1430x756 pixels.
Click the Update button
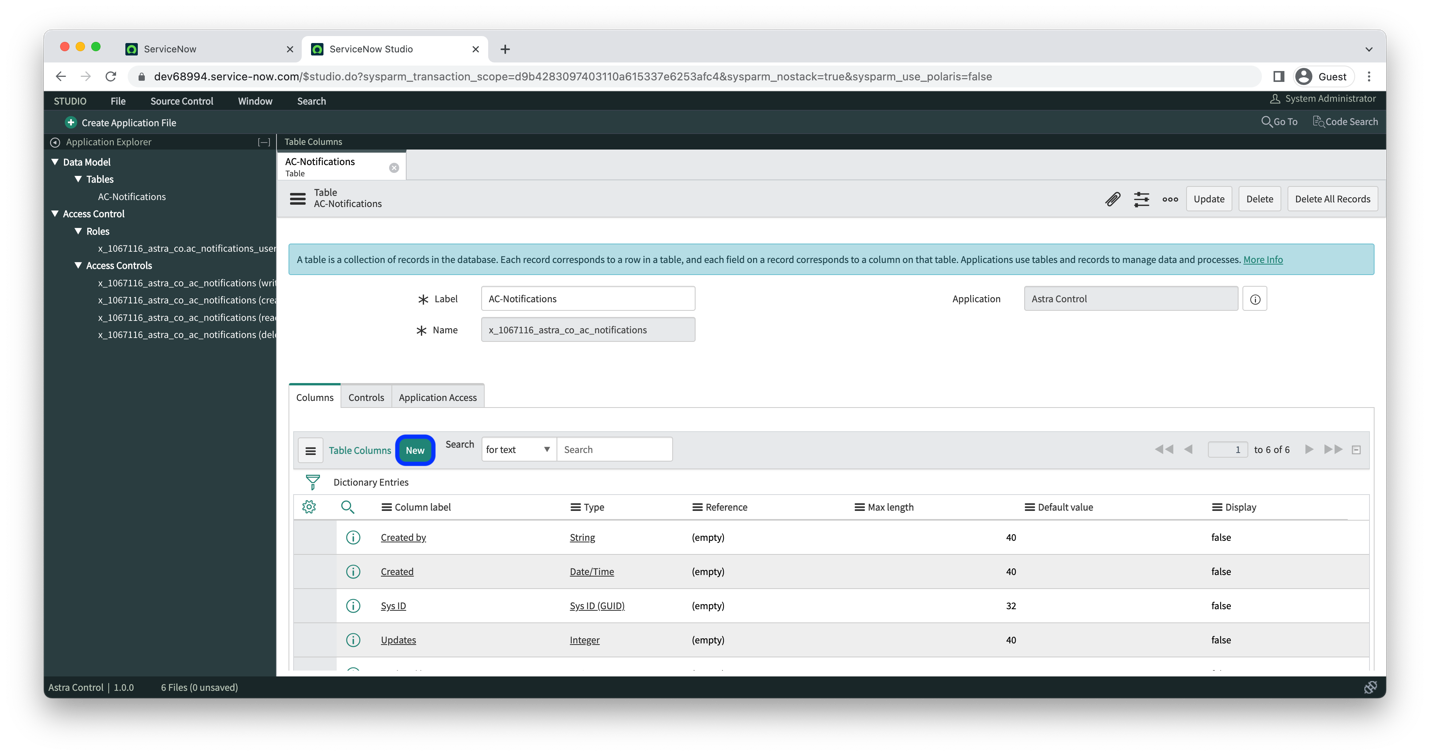[x=1208, y=199]
